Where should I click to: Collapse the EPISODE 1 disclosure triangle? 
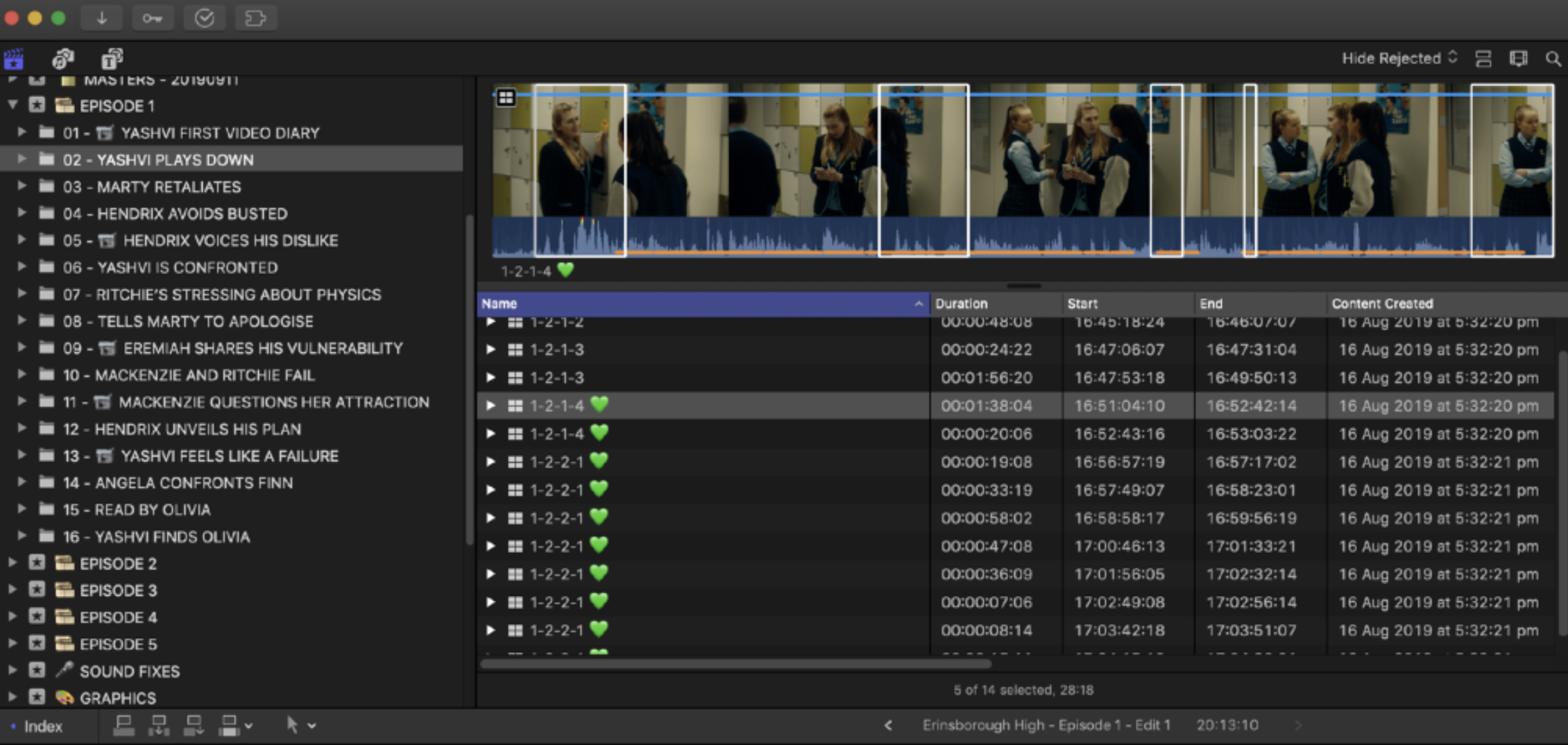12,105
